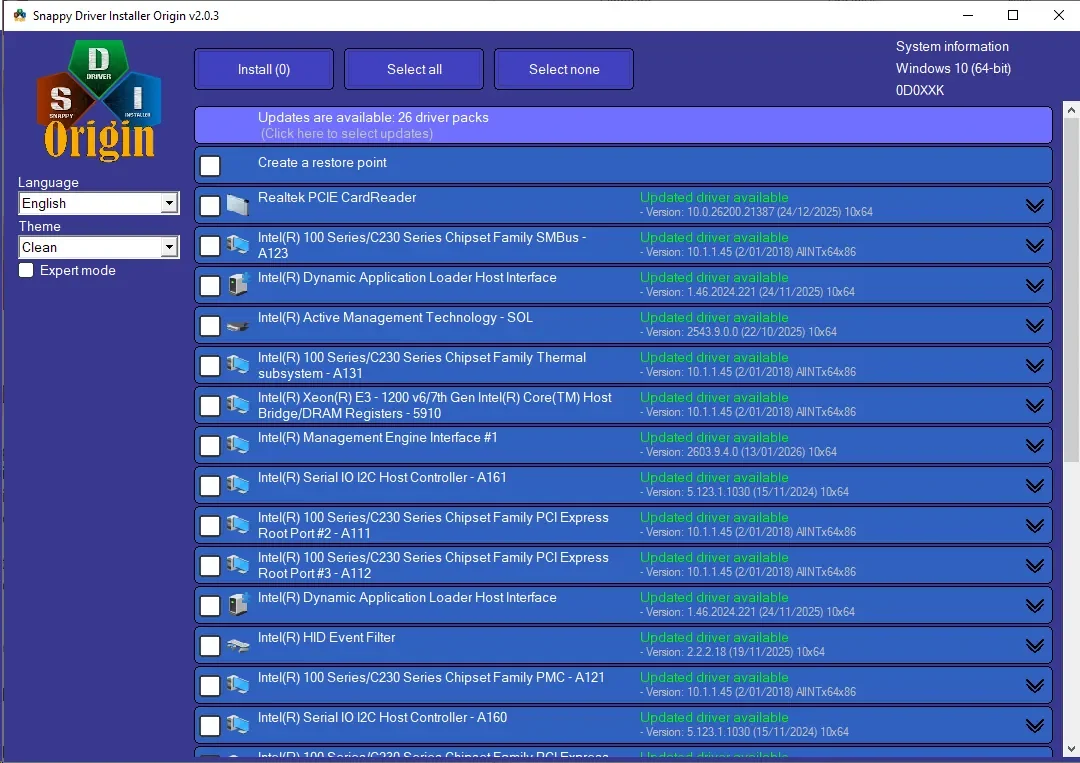
Task: Expand the Realtek PCIE CardReader row chevron
Action: pos(1035,205)
